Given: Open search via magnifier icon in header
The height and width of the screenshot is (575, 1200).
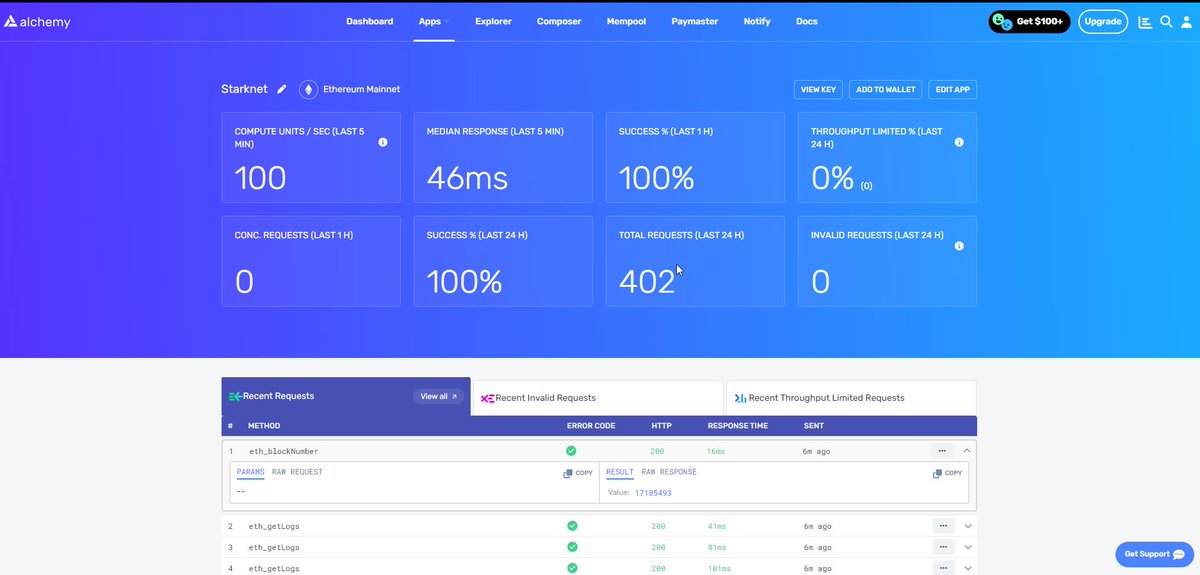Looking at the screenshot, I should 1166,22.
